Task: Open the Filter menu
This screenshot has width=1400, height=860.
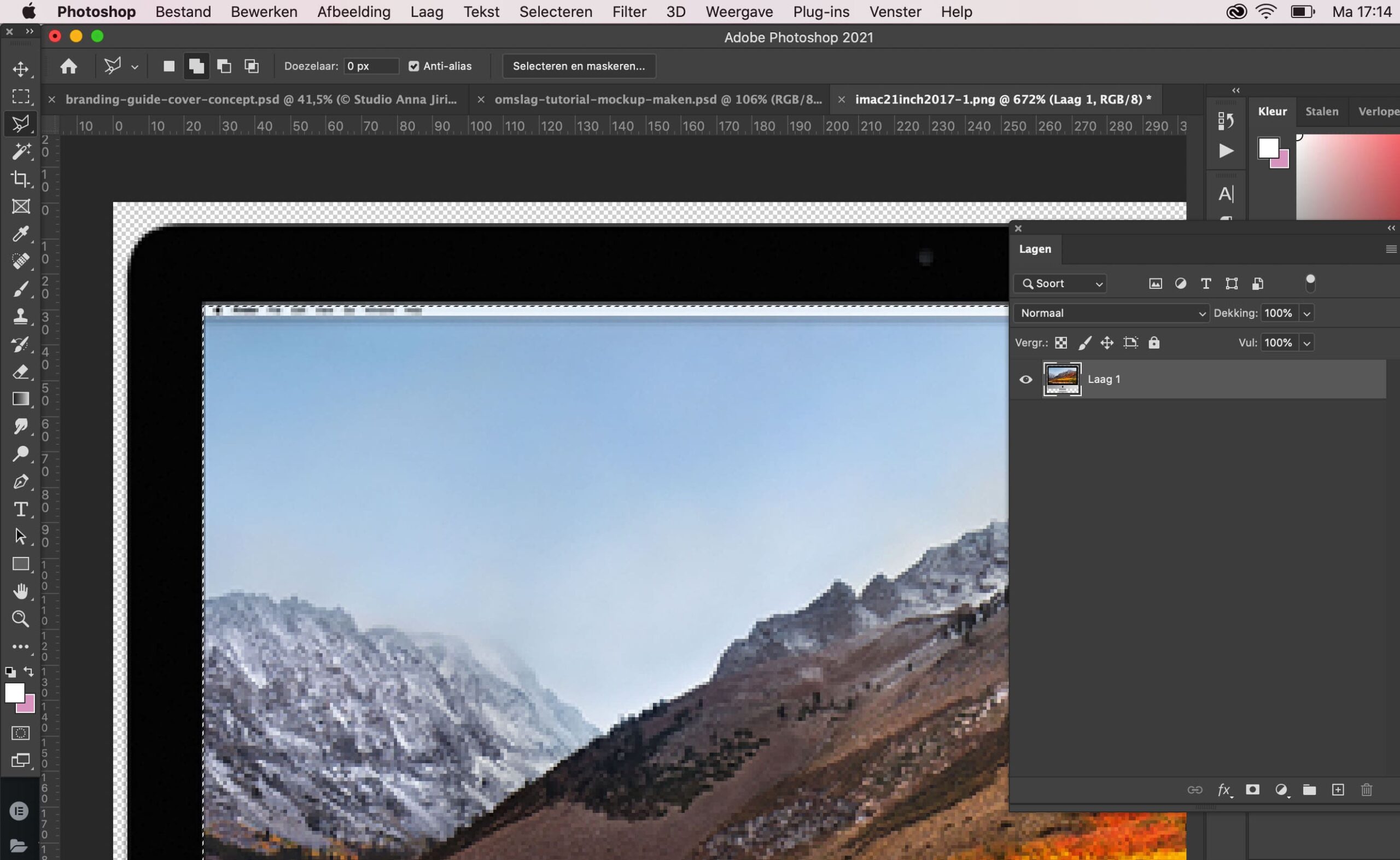Action: tap(629, 11)
